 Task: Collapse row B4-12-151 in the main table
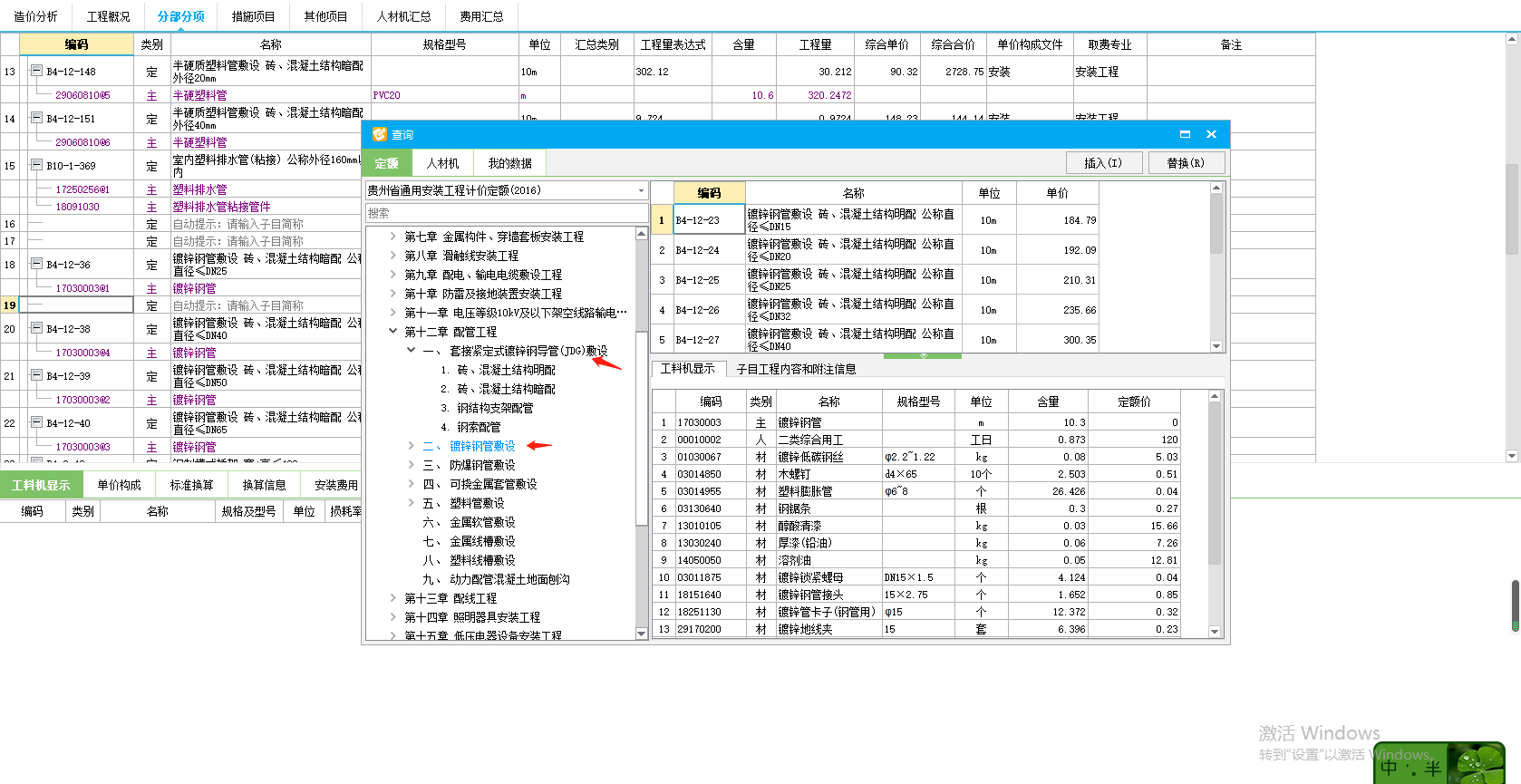point(36,118)
